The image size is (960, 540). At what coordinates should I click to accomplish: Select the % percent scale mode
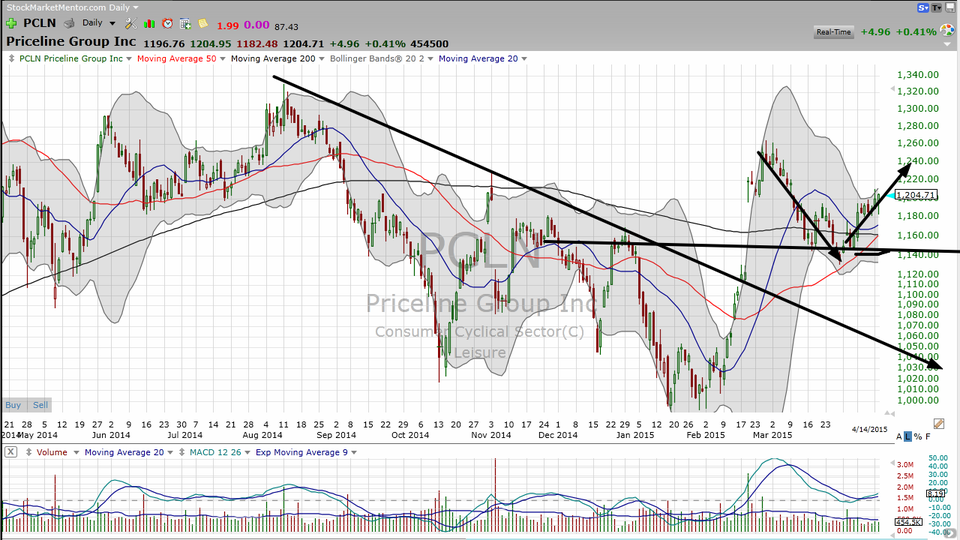click(918, 437)
